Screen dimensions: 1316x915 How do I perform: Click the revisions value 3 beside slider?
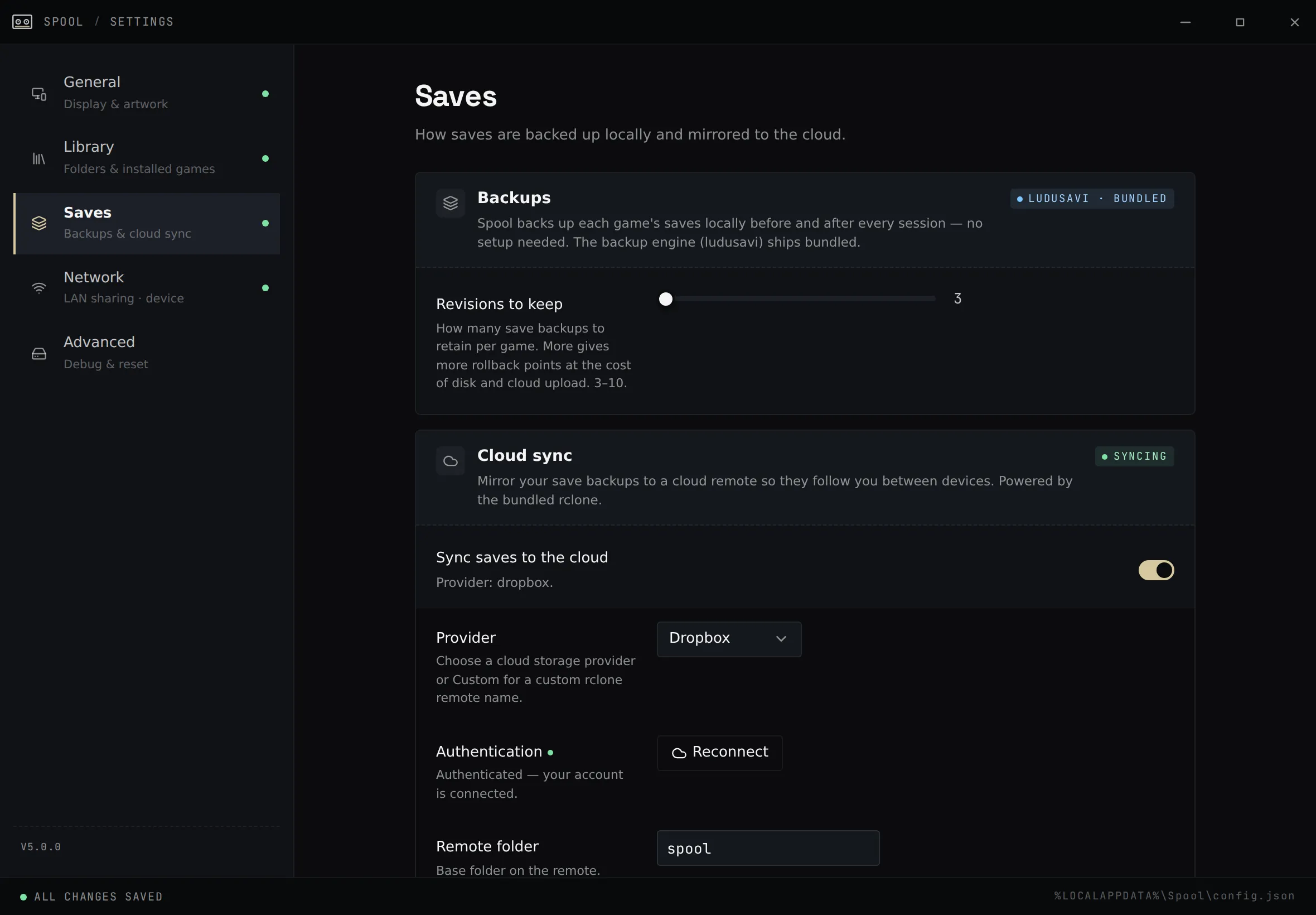957,298
